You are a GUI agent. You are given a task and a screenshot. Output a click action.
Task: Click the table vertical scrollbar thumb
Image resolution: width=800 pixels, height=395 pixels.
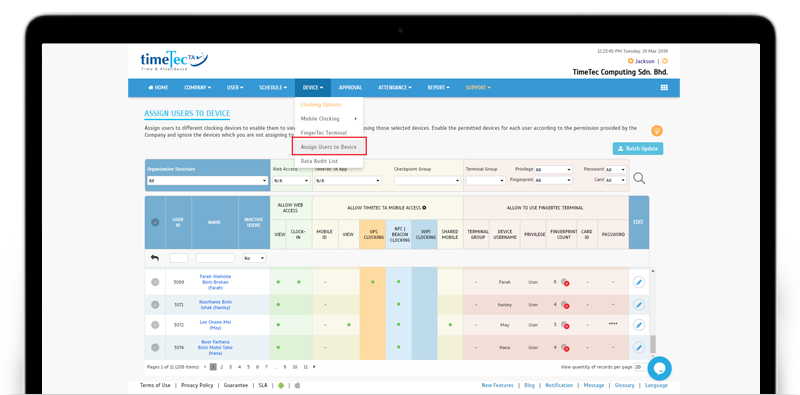(653, 344)
